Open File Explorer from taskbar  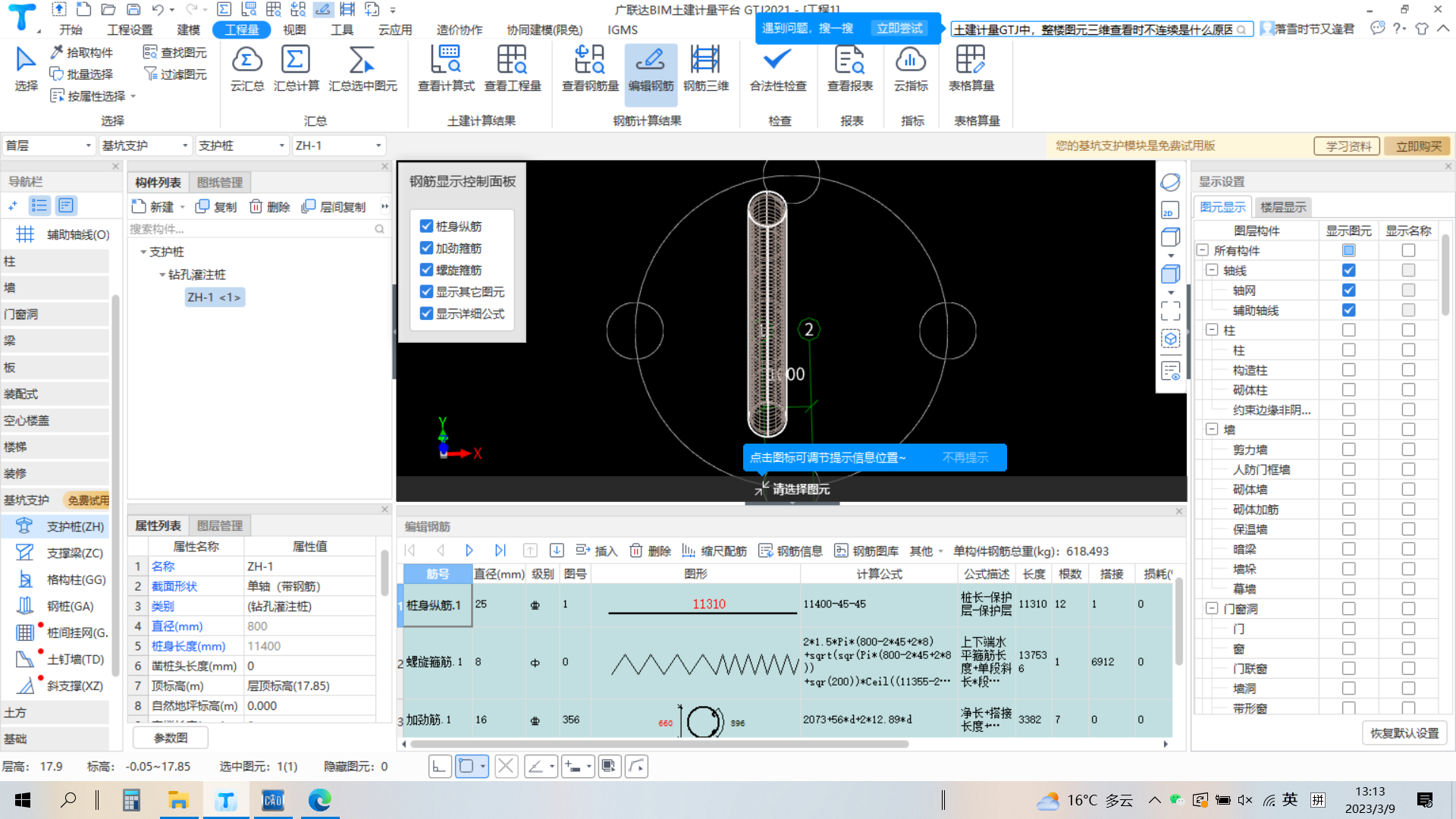[x=178, y=800]
